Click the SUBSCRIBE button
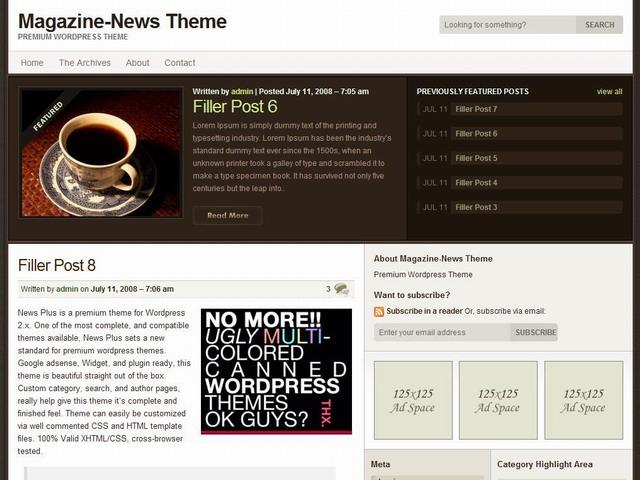640x480 pixels. (x=535, y=332)
